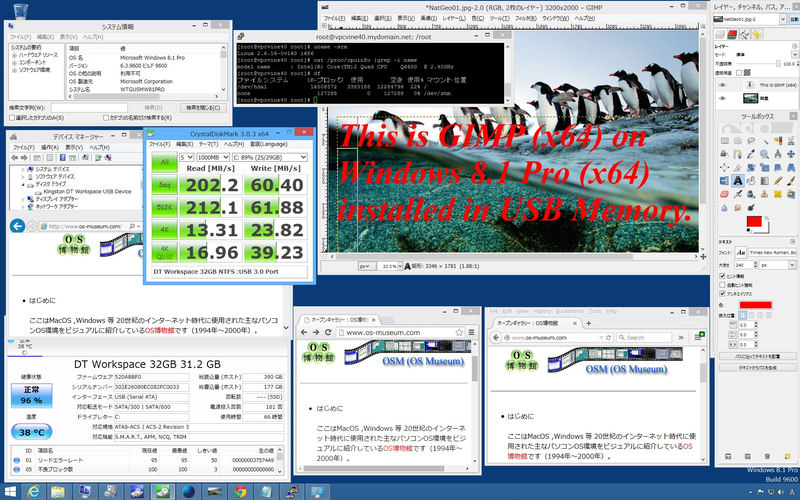Click the red foreground color swatch in toolbox
800x500 pixels.
click(754, 221)
